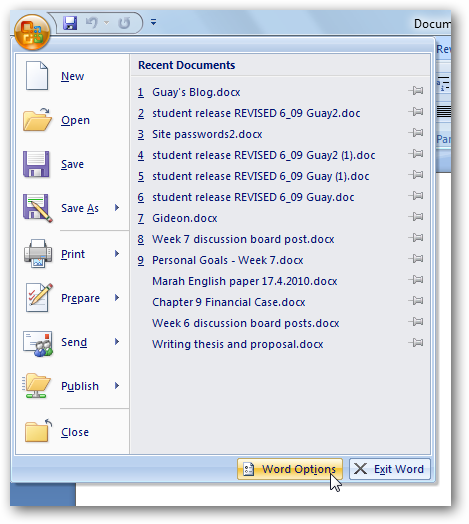
Task: Click the options icon on Word Options button
Action: pyautogui.click(x=248, y=469)
